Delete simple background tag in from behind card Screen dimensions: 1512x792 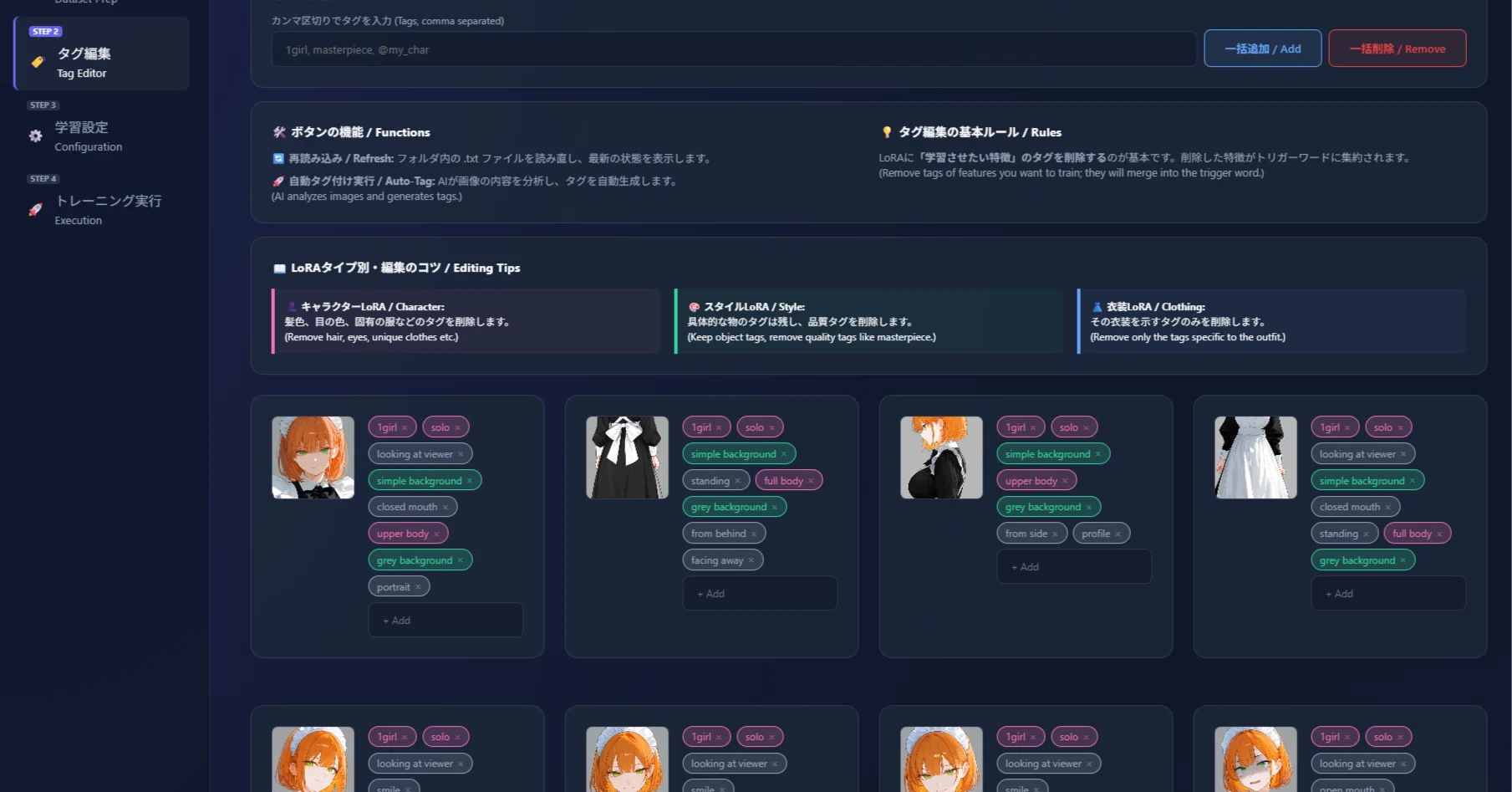click(783, 454)
